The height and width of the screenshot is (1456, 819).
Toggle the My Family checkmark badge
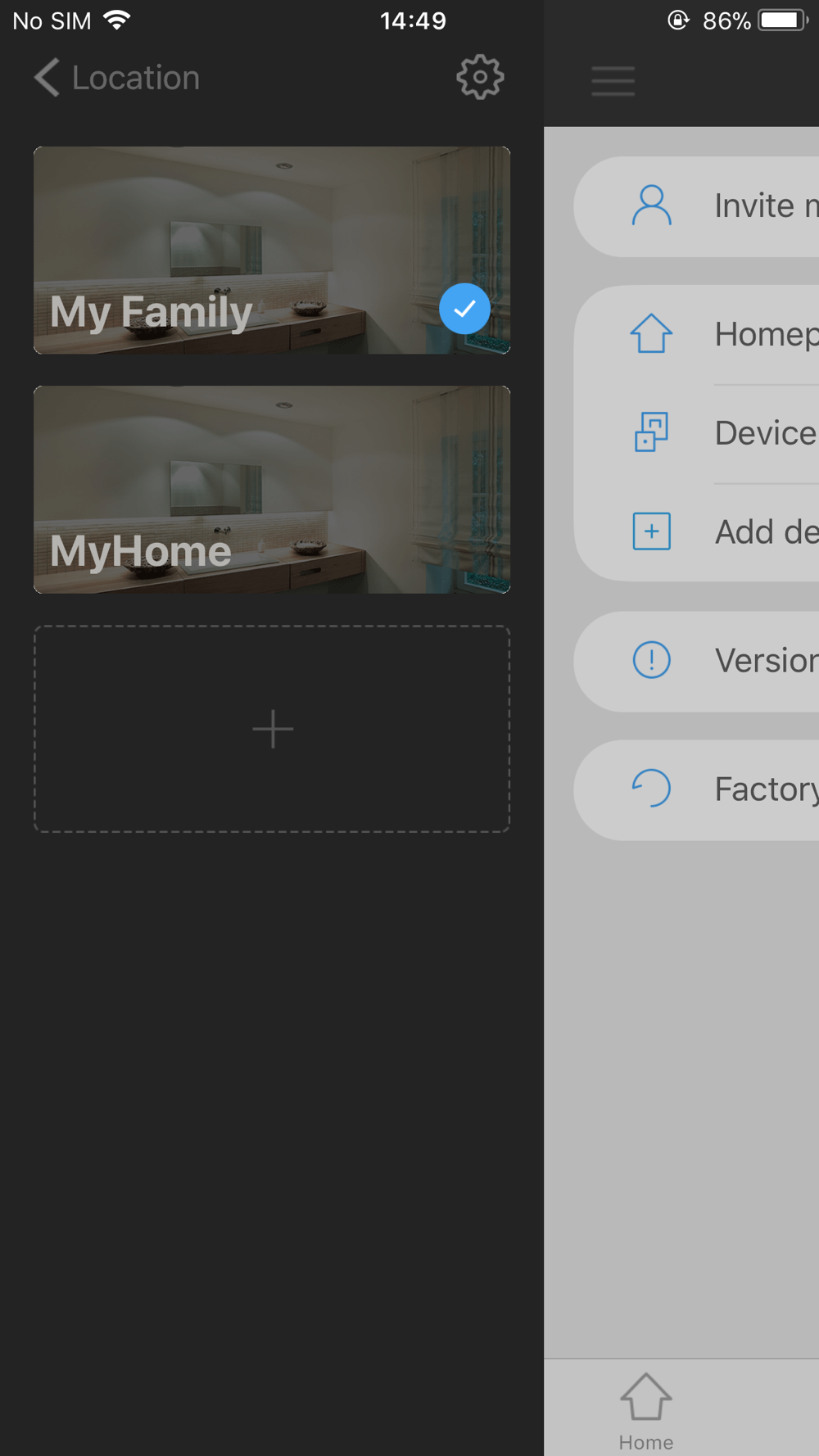[464, 309]
